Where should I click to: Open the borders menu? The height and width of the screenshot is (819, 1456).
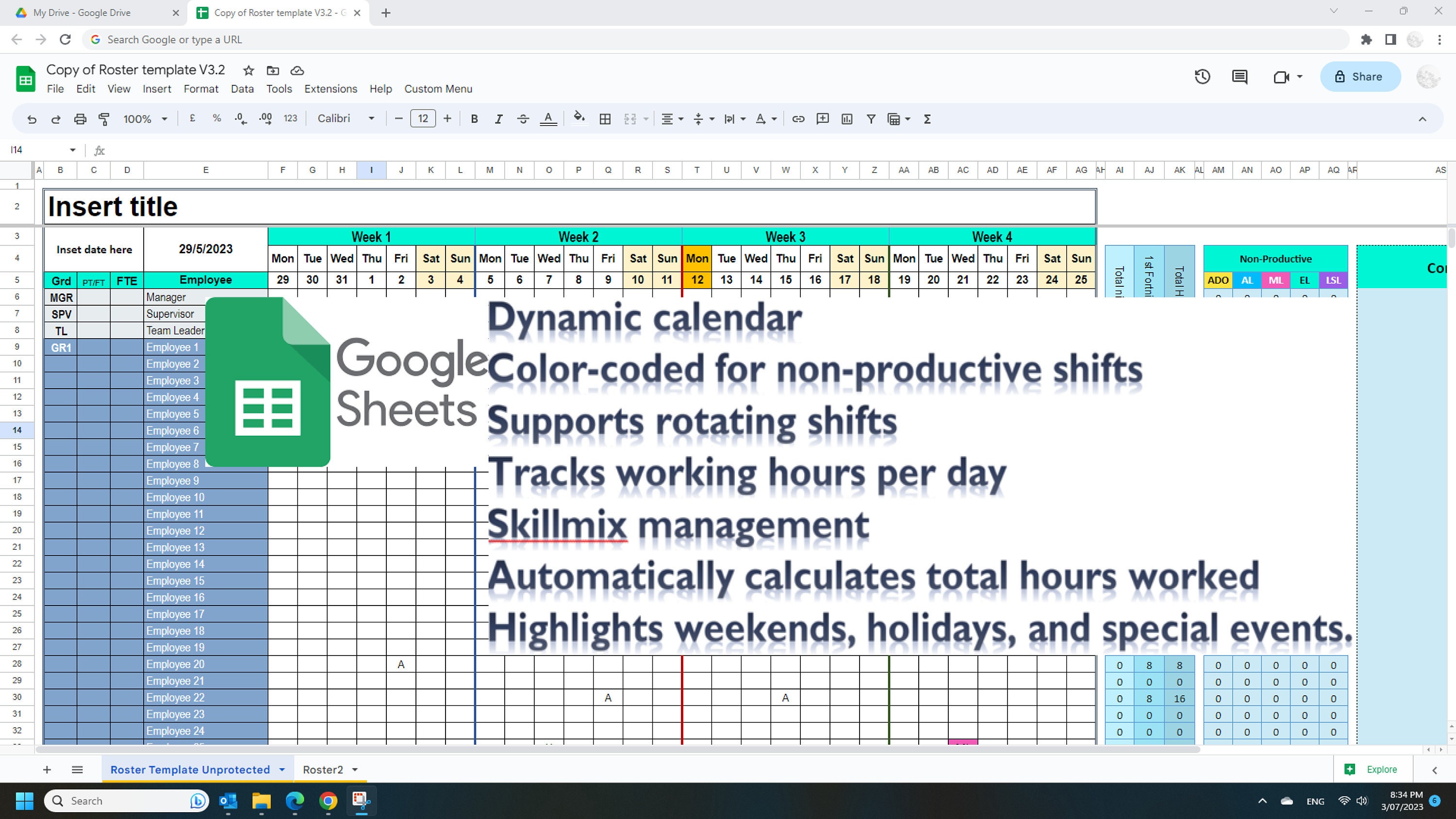(x=605, y=119)
